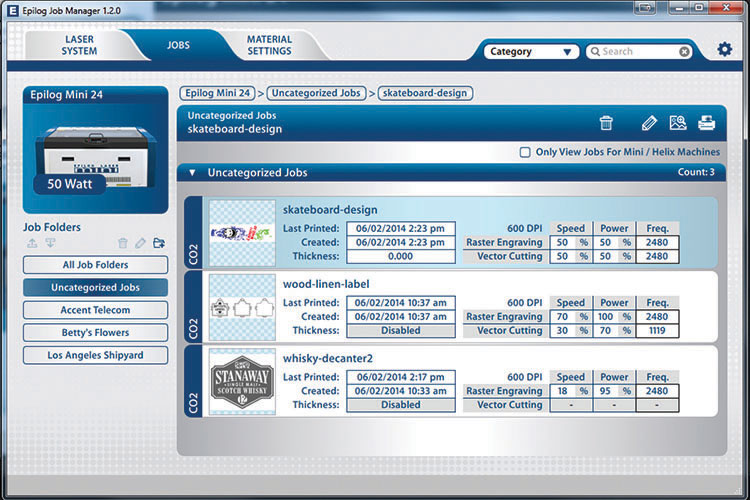Collapse the Uncategorized Jobs section

[192, 173]
